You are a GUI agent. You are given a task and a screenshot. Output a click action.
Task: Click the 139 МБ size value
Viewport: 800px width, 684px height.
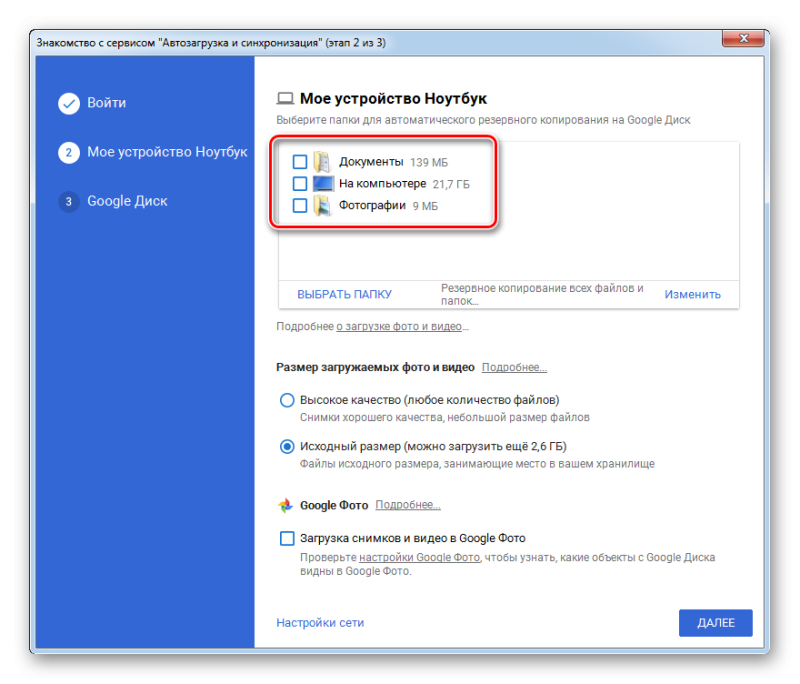pyautogui.click(x=429, y=162)
